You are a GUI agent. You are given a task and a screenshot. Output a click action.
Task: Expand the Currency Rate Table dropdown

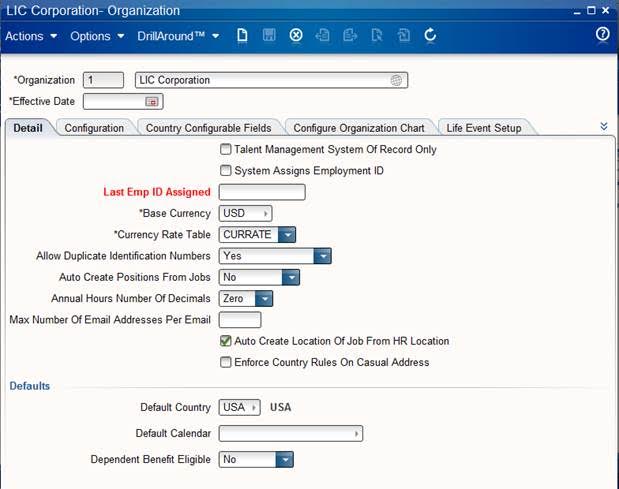point(287,234)
